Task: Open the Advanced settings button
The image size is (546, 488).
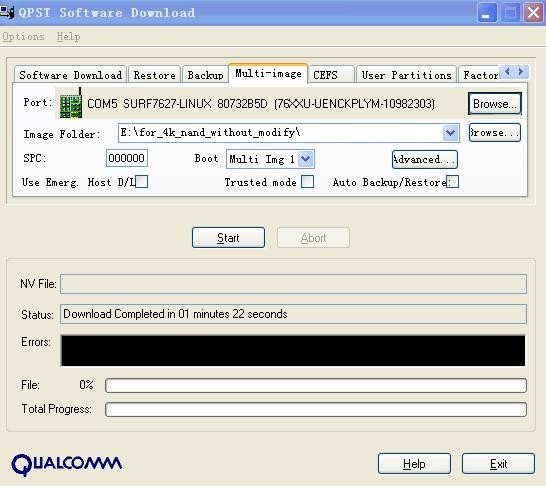Action: pyautogui.click(x=424, y=160)
